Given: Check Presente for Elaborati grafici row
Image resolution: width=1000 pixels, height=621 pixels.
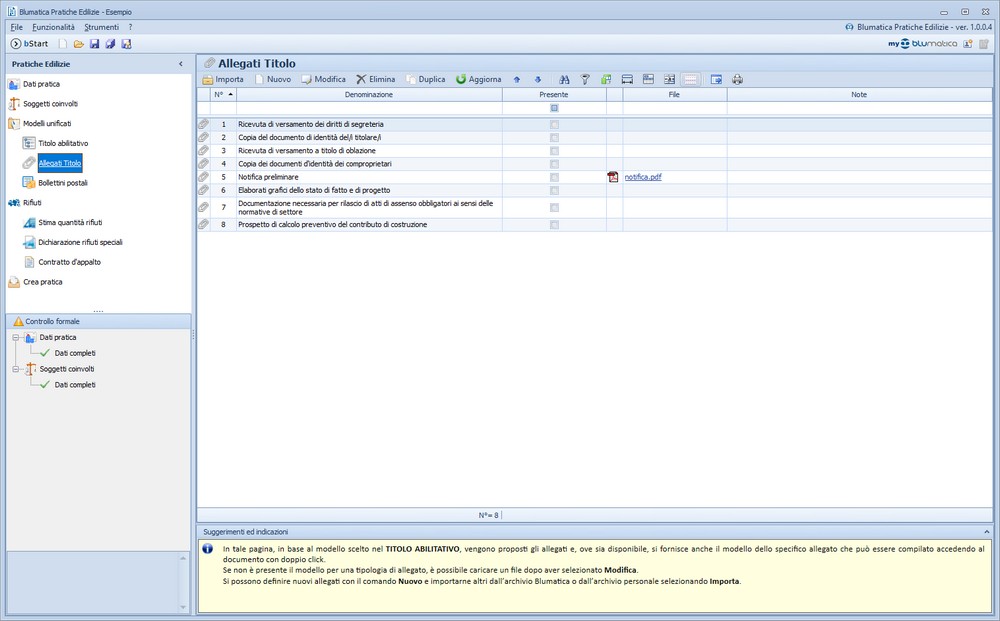Looking at the screenshot, I should pos(554,191).
